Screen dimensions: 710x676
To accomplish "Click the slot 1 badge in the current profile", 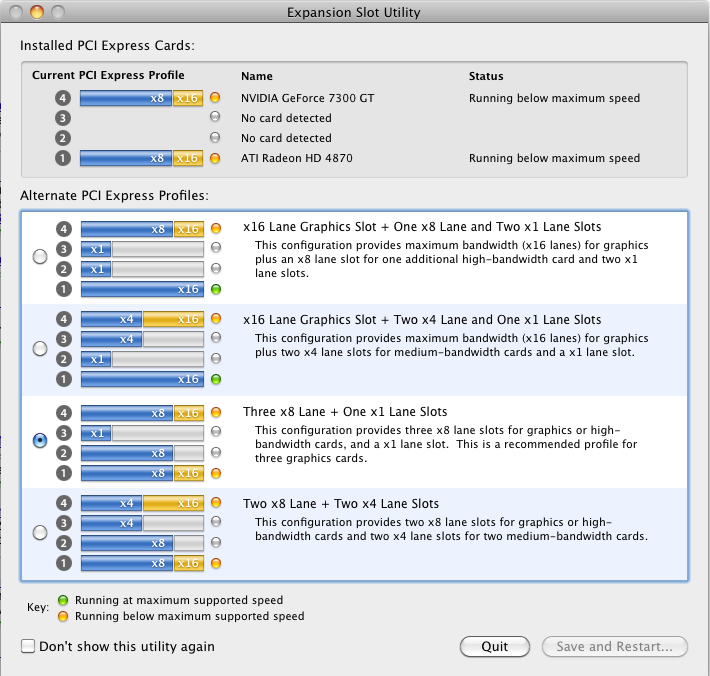I will pyautogui.click(x=63, y=158).
